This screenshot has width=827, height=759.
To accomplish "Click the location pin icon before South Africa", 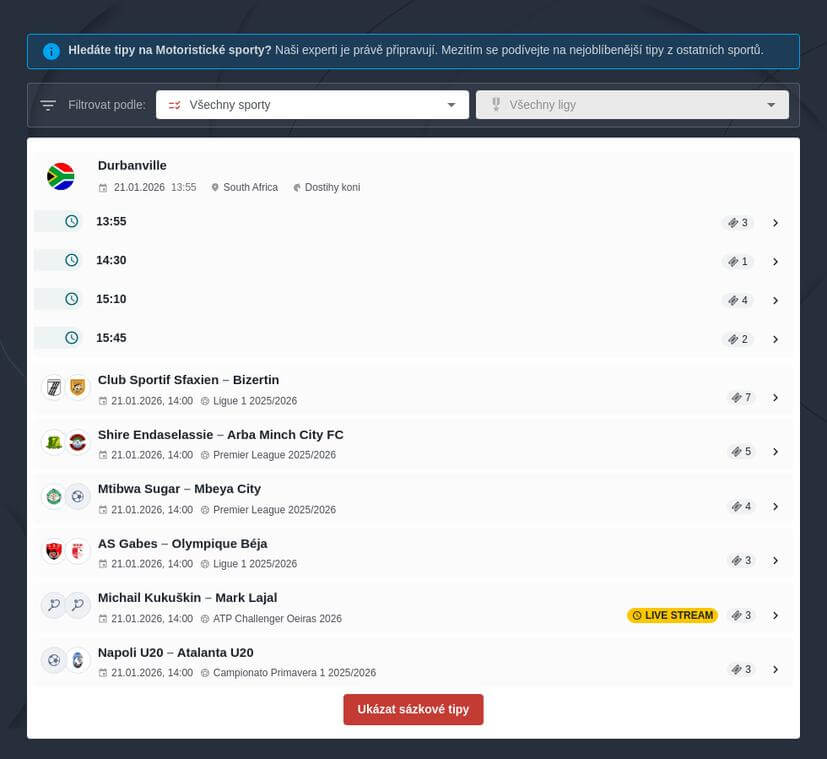I will coord(214,187).
